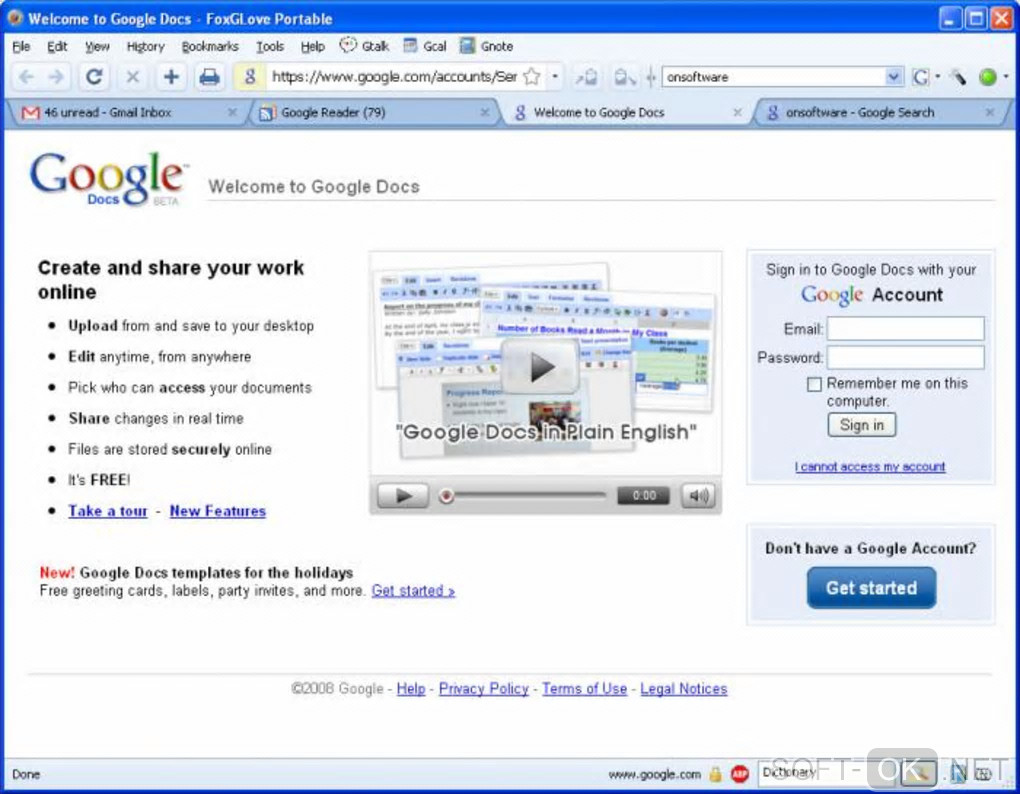Switch to the onsoftware Google Search tab

[881, 112]
